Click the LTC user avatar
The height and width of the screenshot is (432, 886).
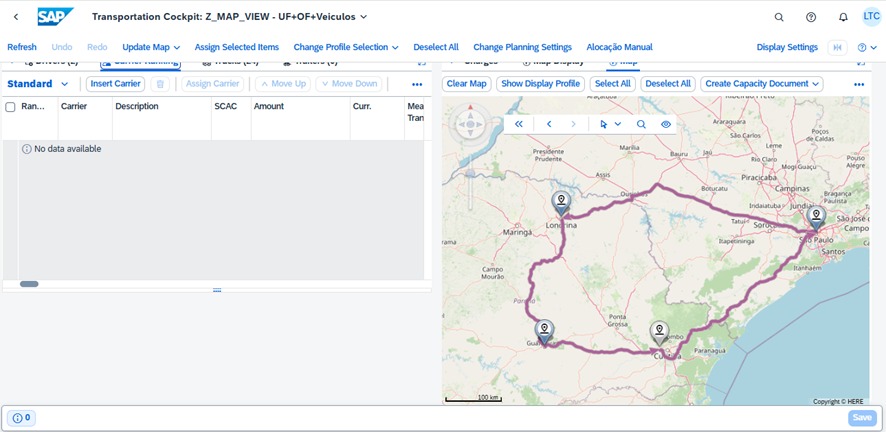[x=871, y=17]
